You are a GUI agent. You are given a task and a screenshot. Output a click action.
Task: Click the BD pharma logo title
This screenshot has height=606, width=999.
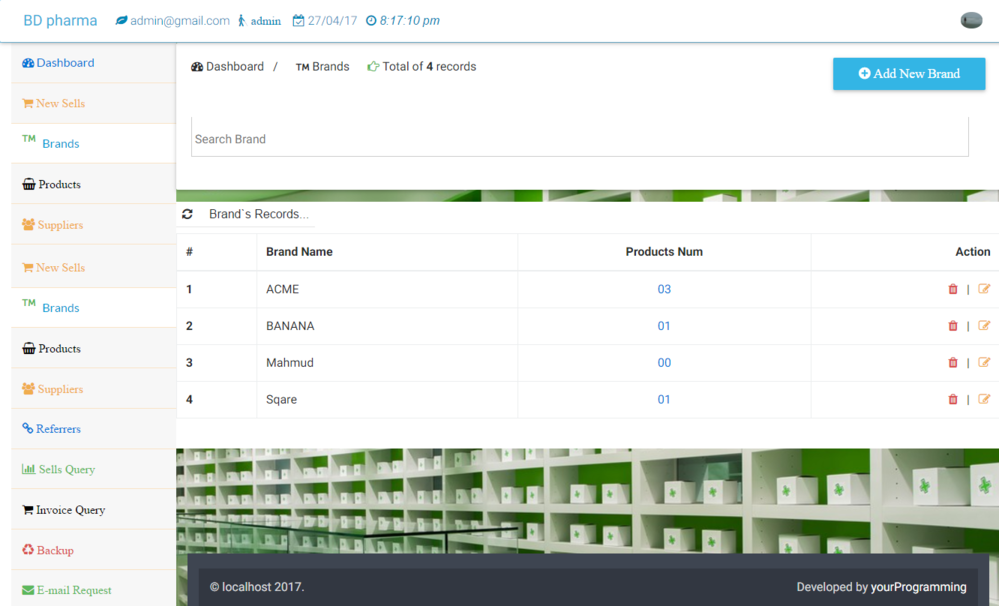[x=60, y=21]
